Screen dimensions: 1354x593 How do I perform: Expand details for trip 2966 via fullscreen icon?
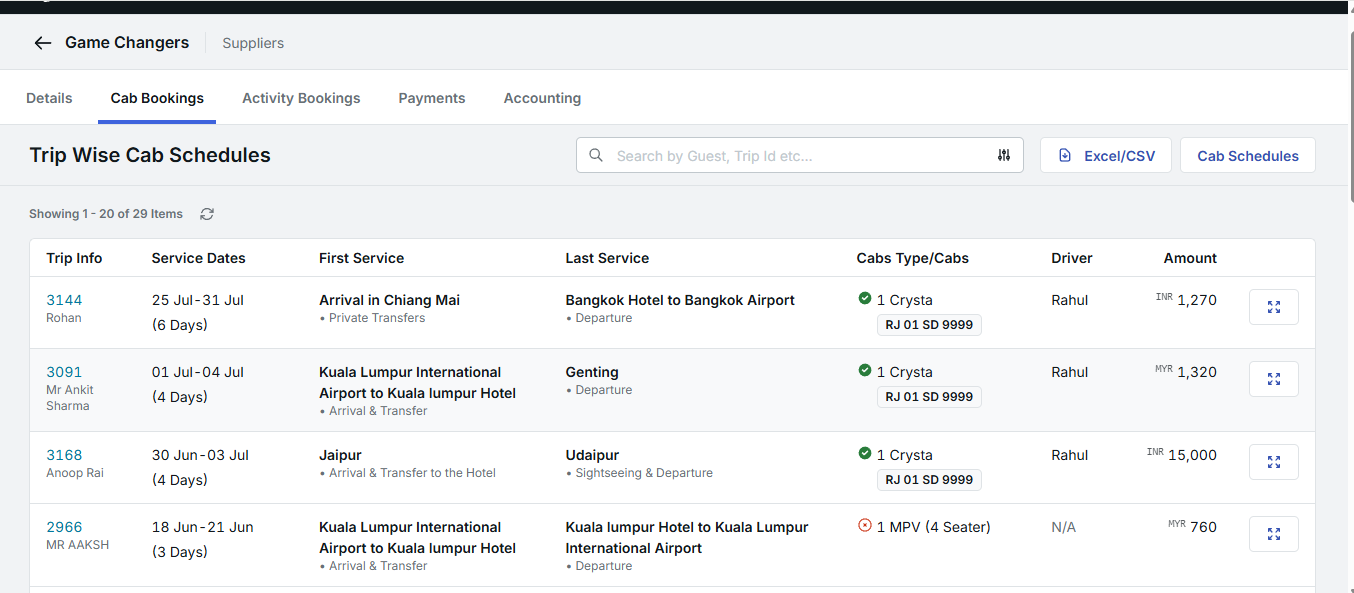(1273, 534)
